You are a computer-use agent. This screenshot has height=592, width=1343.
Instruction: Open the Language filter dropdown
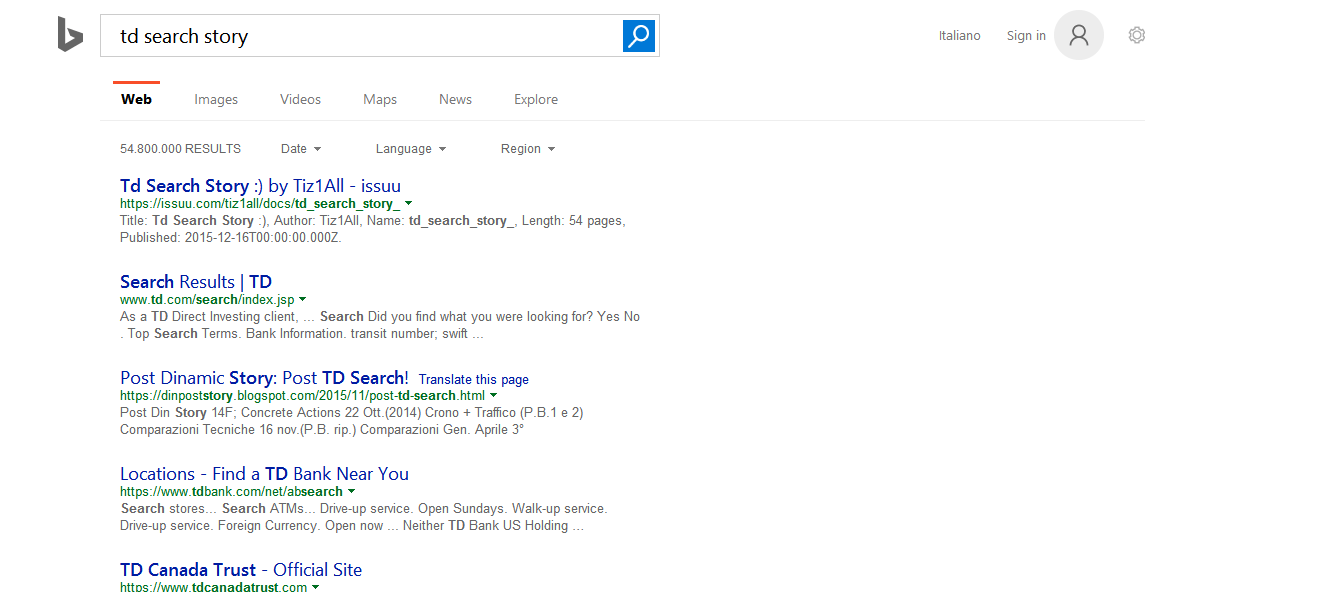click(411, 149)
